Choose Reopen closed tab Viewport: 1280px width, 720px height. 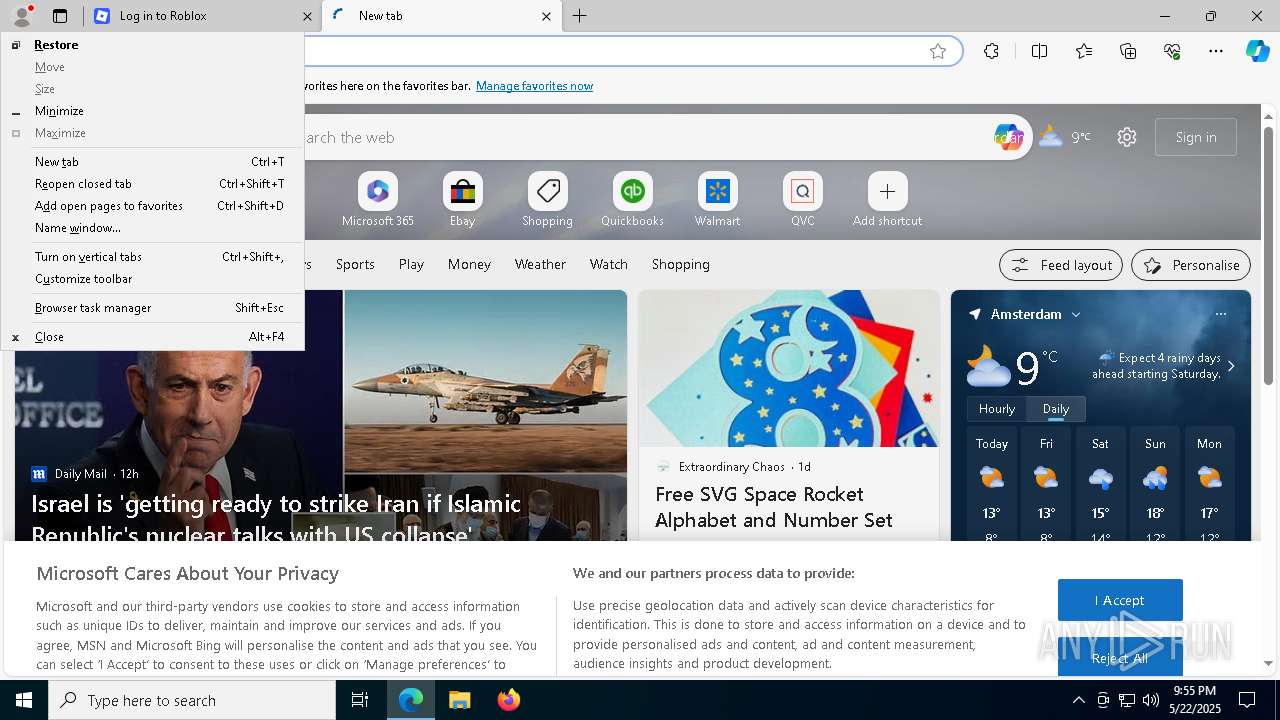153,184
